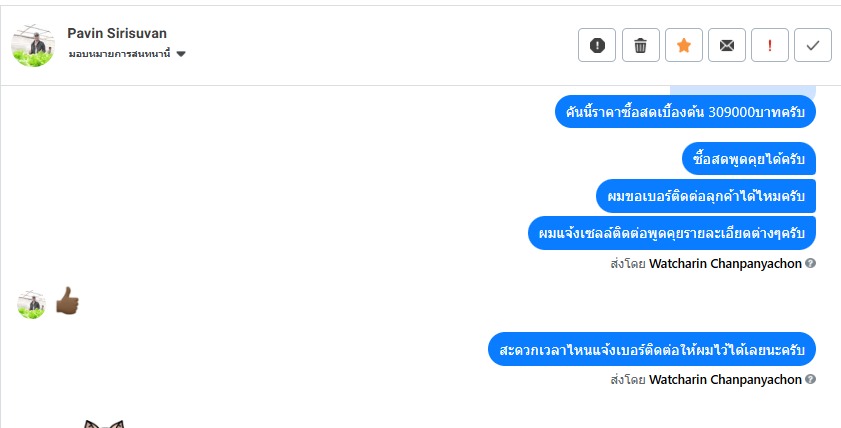Click the last Watcharin Chanpanyachon sender name
Image resolution: width=841 pixels, height=428 pixels.
click(725, 380)
